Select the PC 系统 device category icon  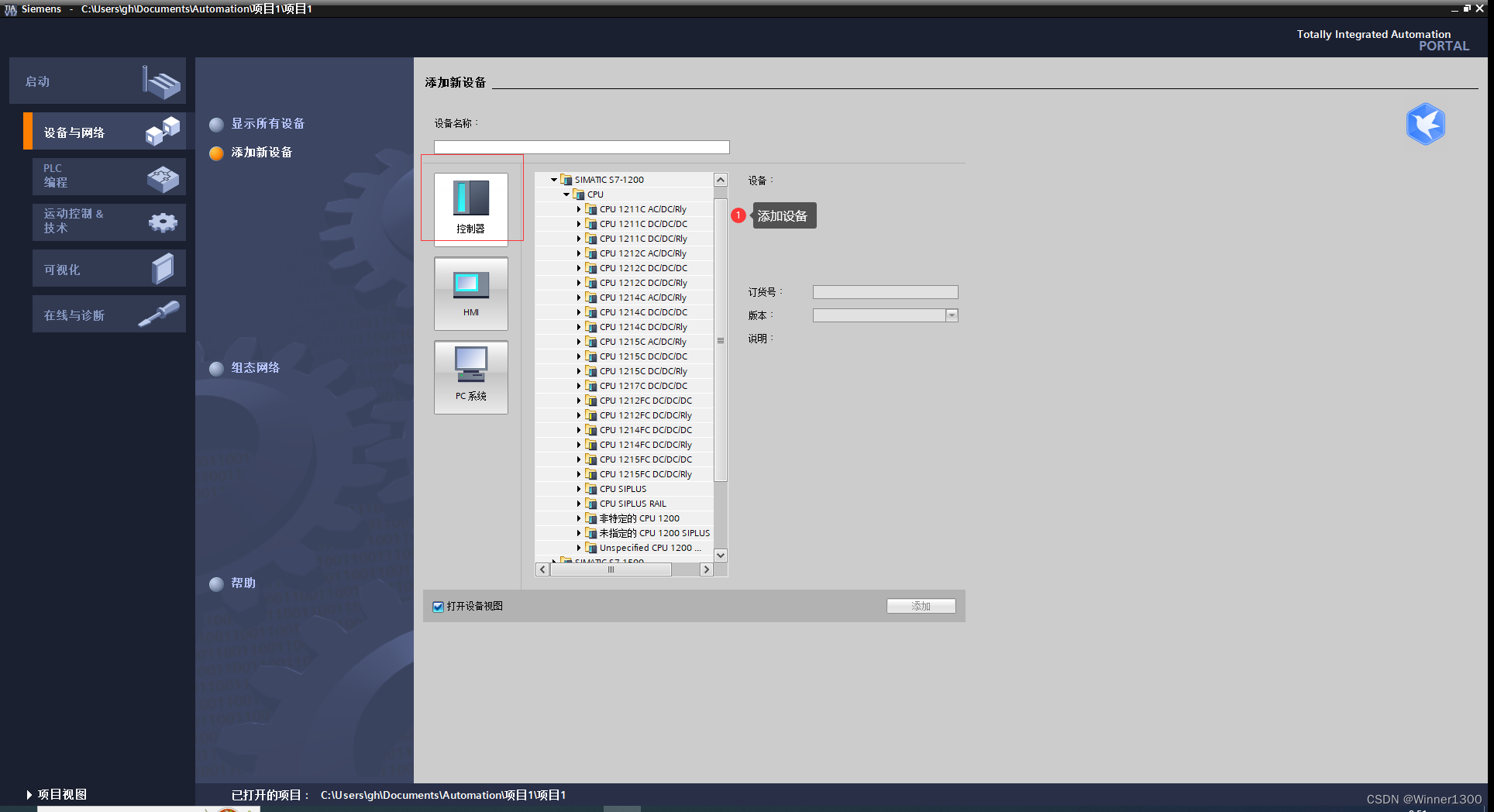(x=471, y=377)
